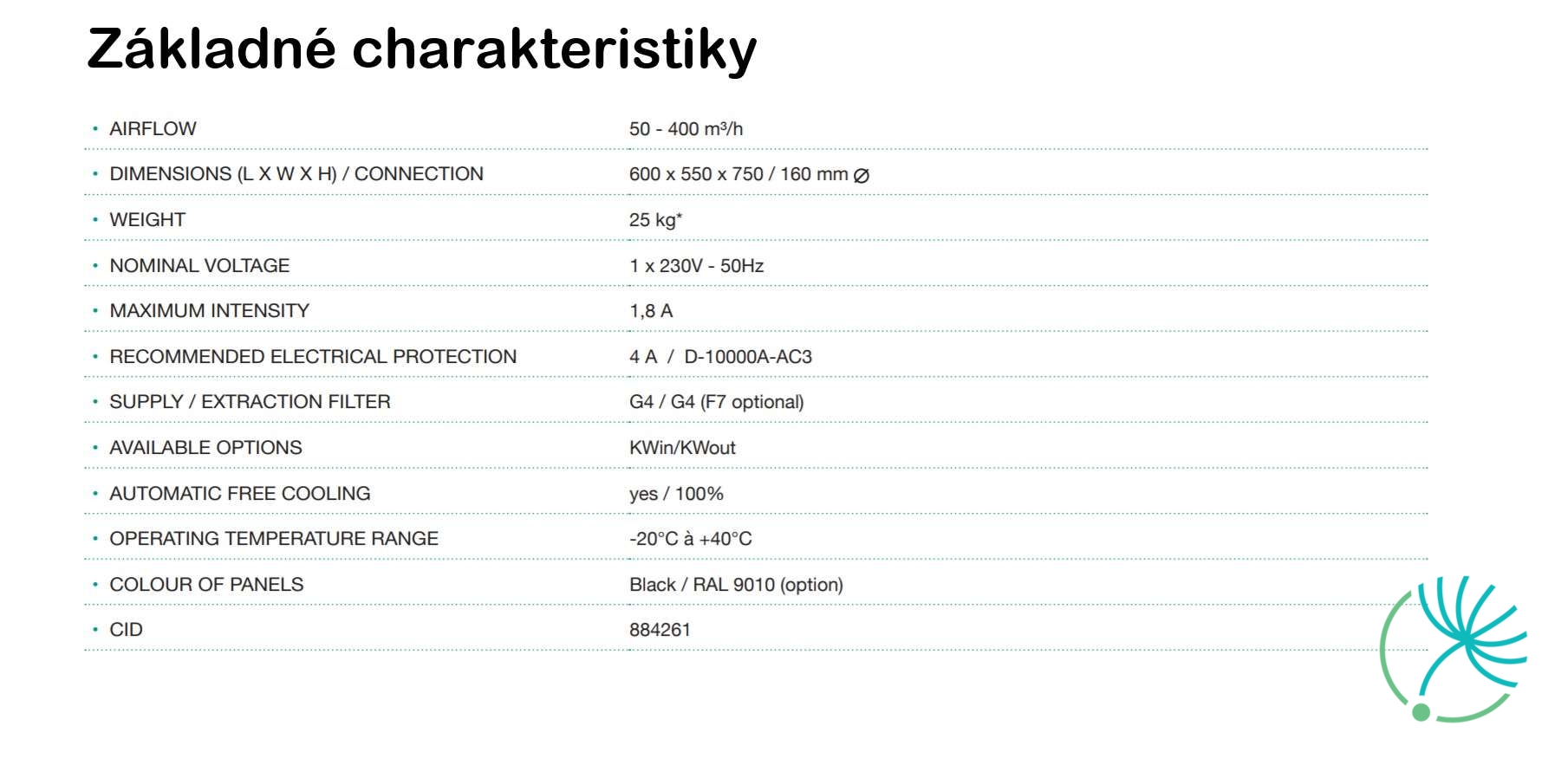Click the MAXIMUM INTENSITY label
Image resolution: width=1568 pixels, height=765 pixels.
[209, 311]
